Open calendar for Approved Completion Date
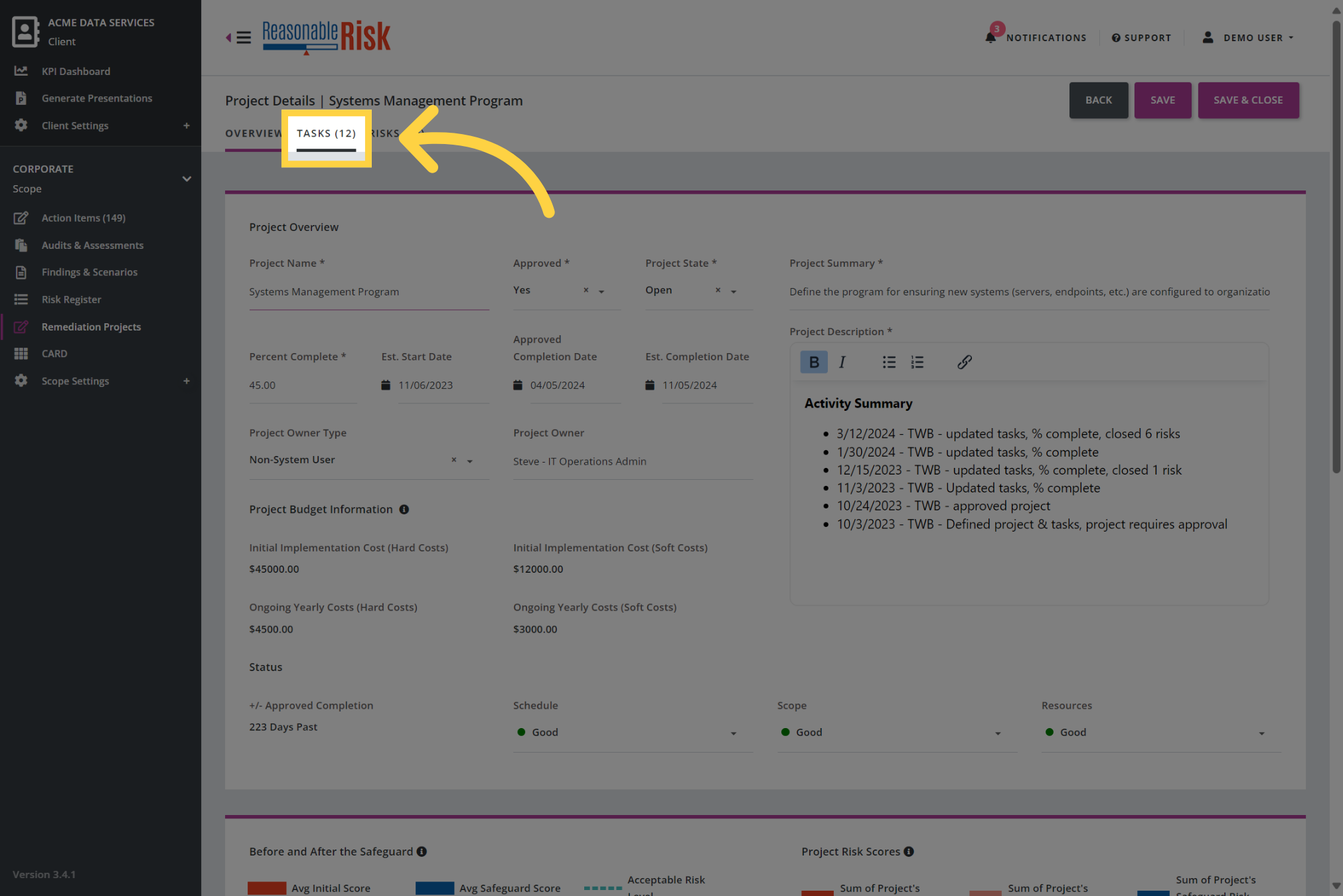This screenshot has height=896, width=1343. pos(518,385)
